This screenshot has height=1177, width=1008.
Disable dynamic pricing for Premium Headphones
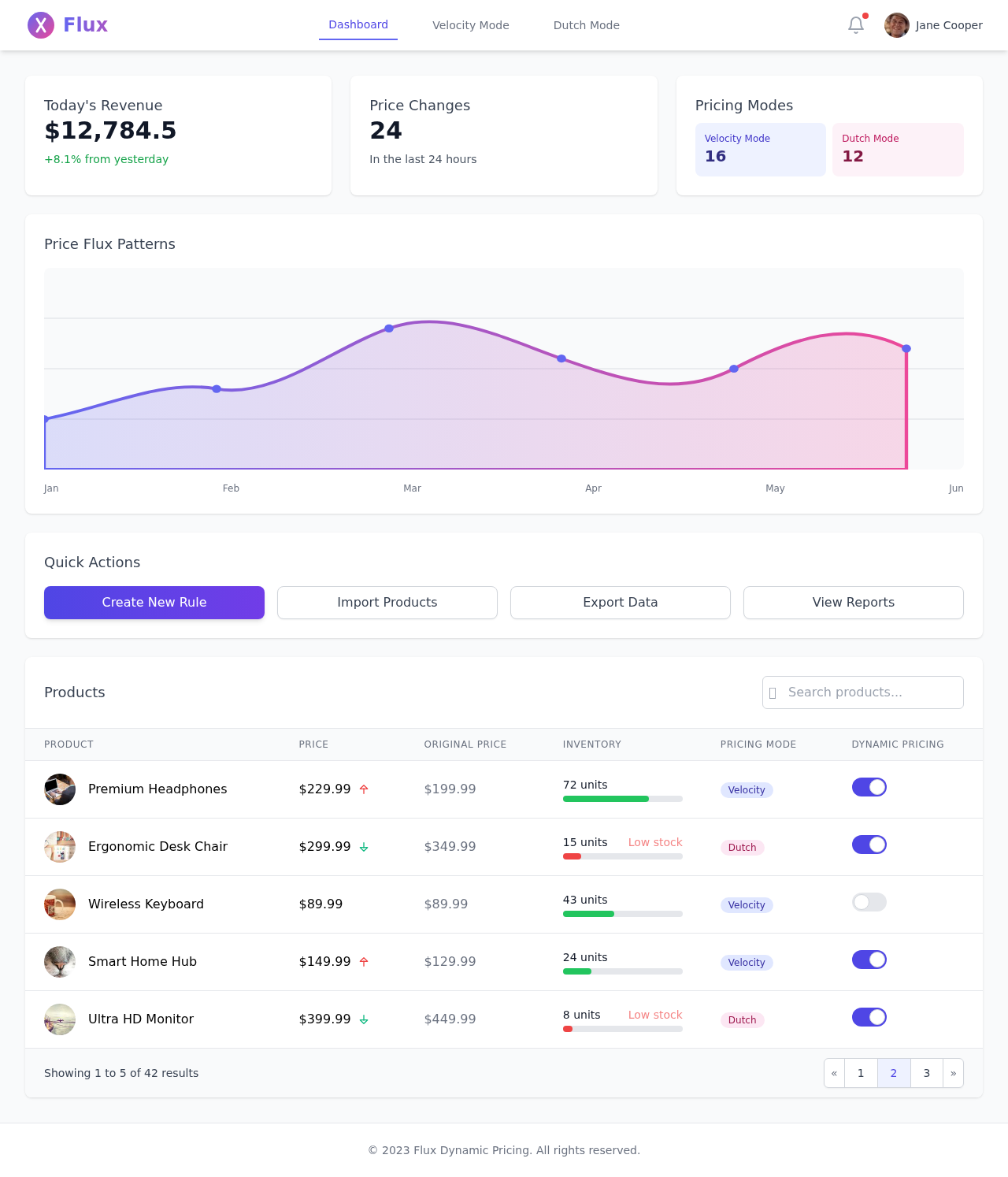[869, 787]
